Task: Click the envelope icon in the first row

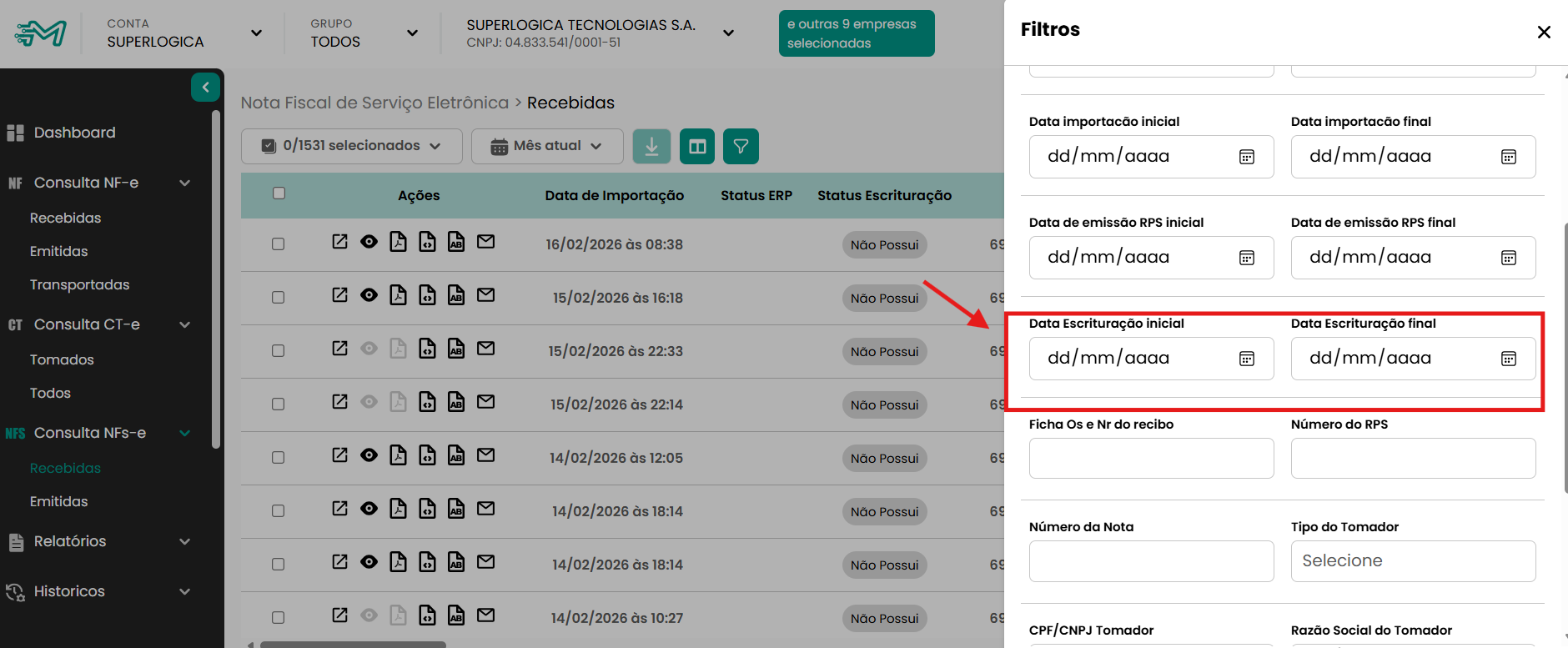Action: pyautogui.click(x=485, y=242)
